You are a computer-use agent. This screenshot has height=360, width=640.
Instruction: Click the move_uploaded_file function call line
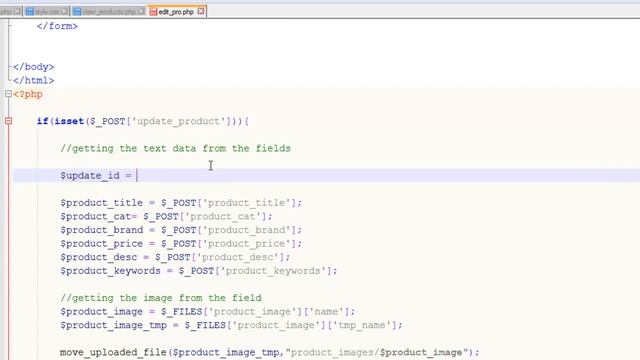270,352
